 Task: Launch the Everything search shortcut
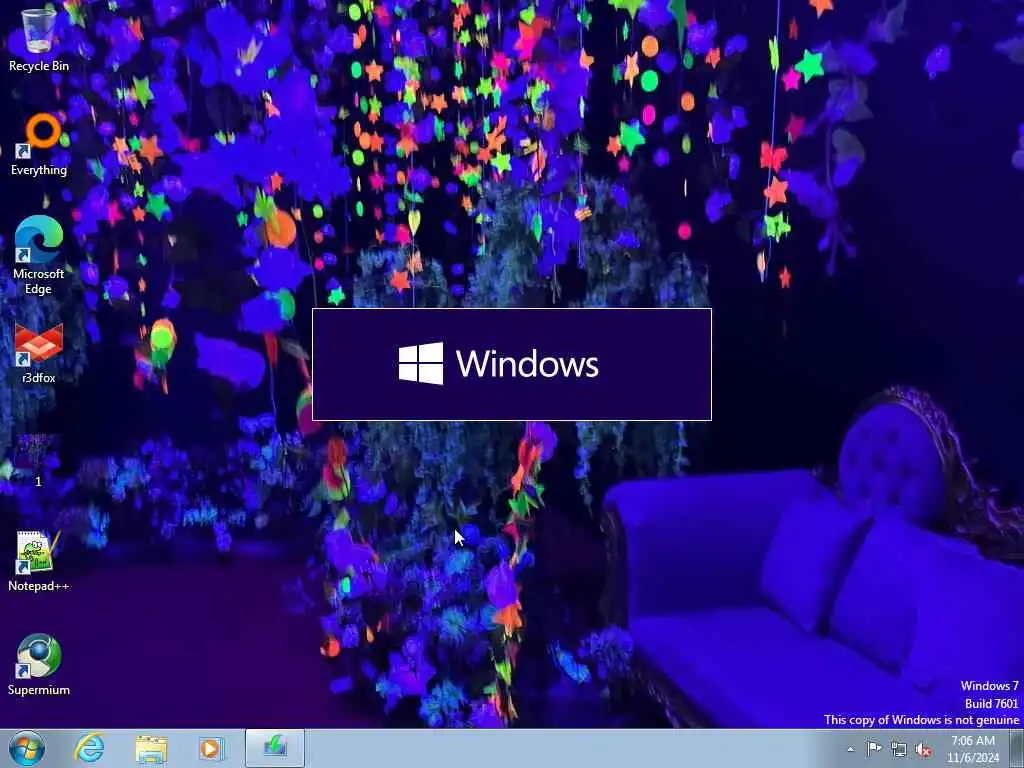39,145
